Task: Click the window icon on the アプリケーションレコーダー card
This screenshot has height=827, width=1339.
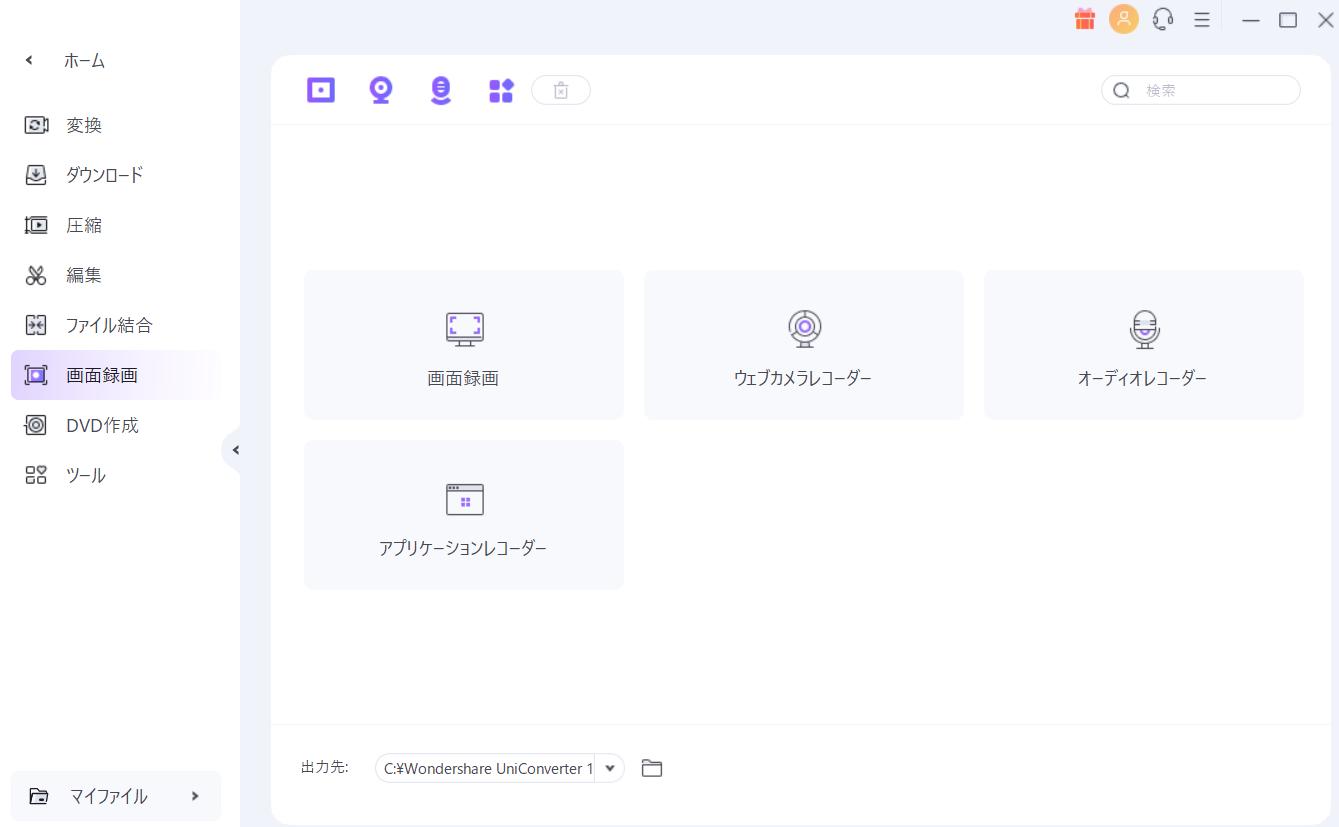Action: pyautogui.click(x=464, y=499)
